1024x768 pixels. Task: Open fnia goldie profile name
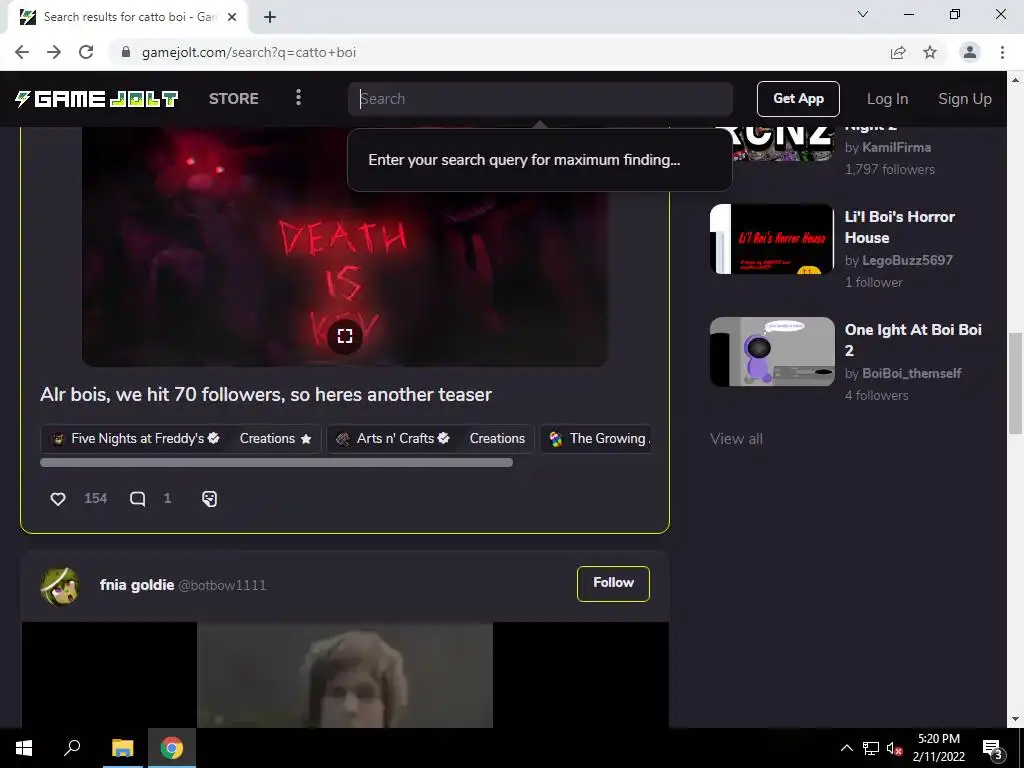point(137,585)
